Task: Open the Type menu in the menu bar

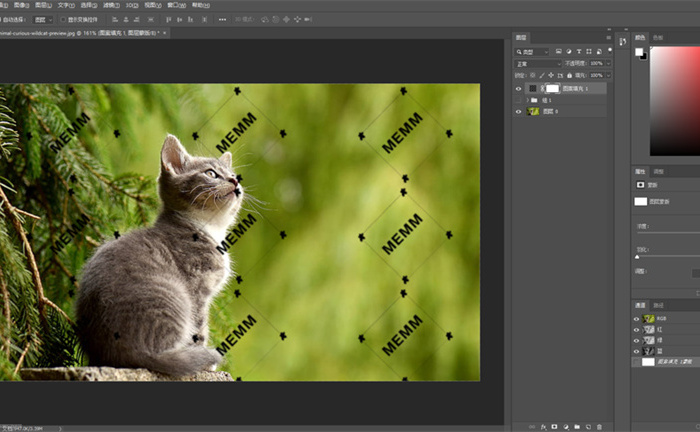Action: coord(66,5)
